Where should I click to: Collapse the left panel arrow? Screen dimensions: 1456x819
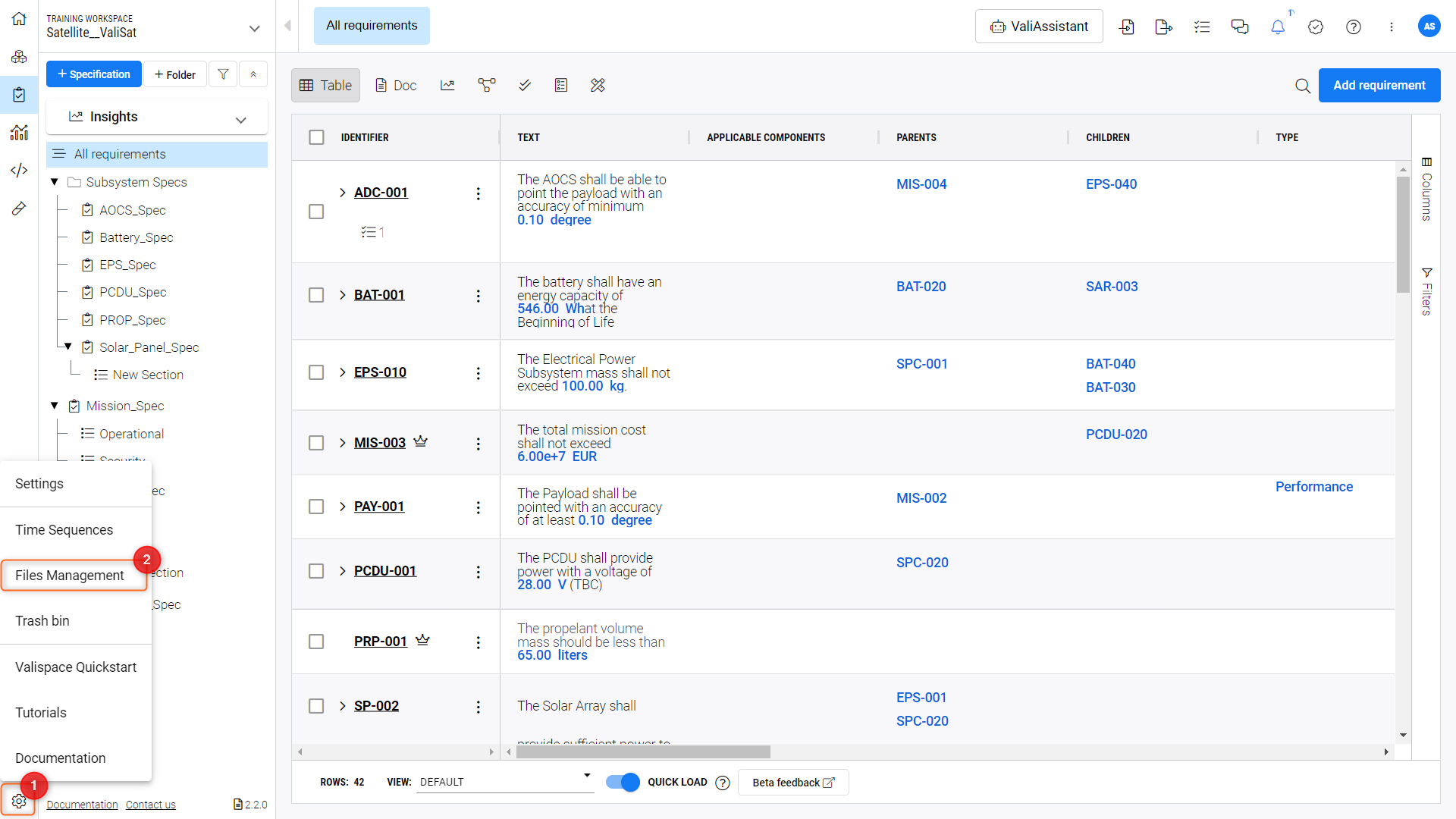pyautogui.click(x=287, y=26)
